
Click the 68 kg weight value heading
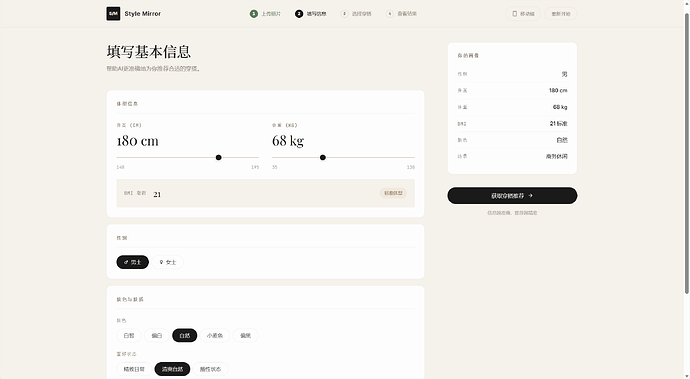(x=288, y=141)
